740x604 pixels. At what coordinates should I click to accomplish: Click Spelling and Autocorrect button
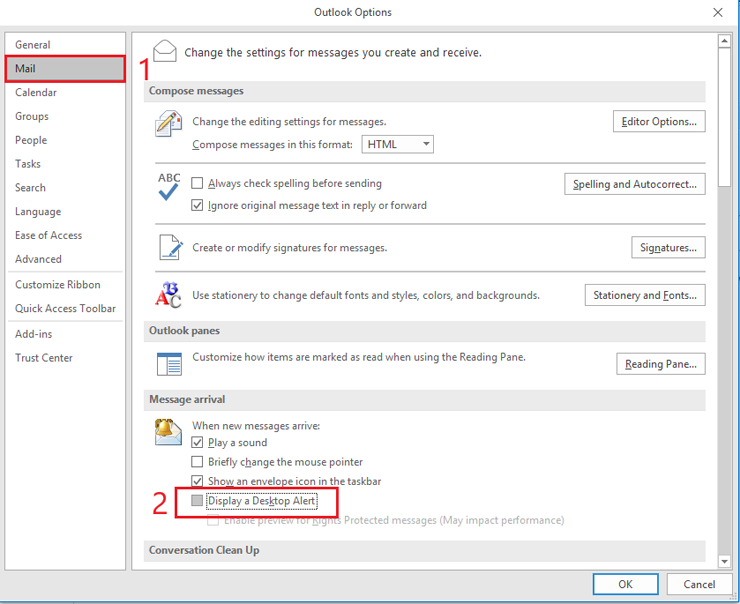[635, 184]
